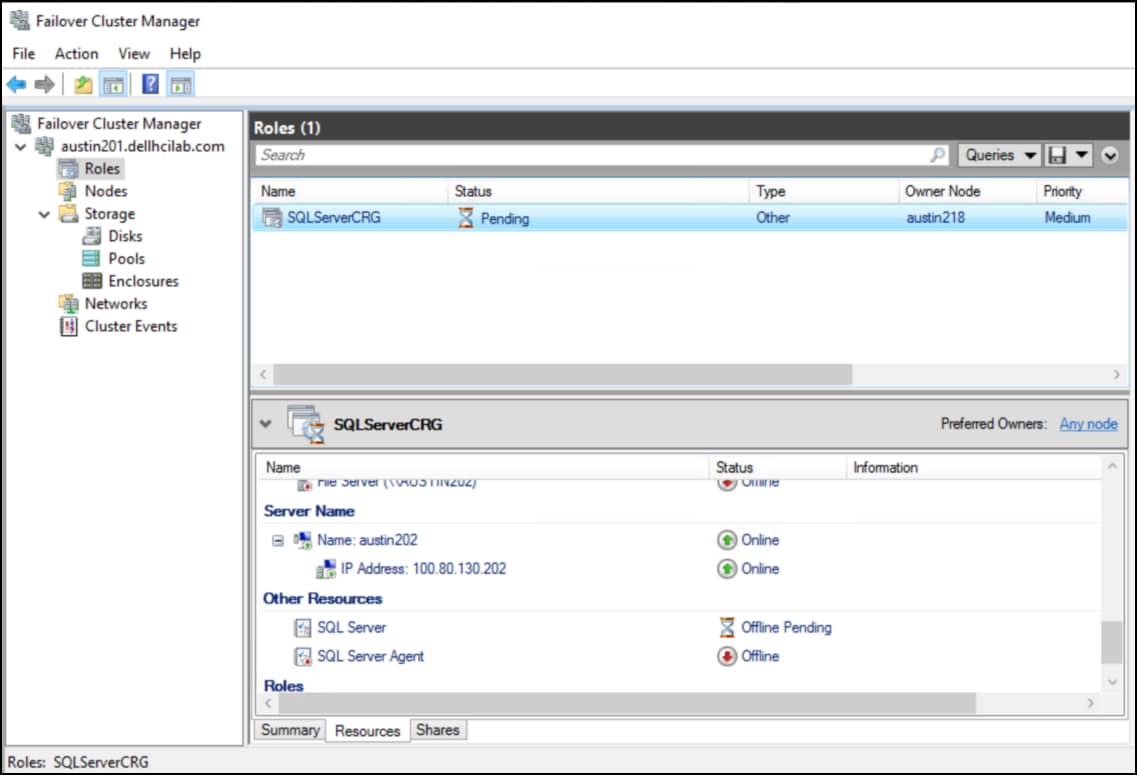Click the resources pane vertical scrollbar

point(1112,642)
